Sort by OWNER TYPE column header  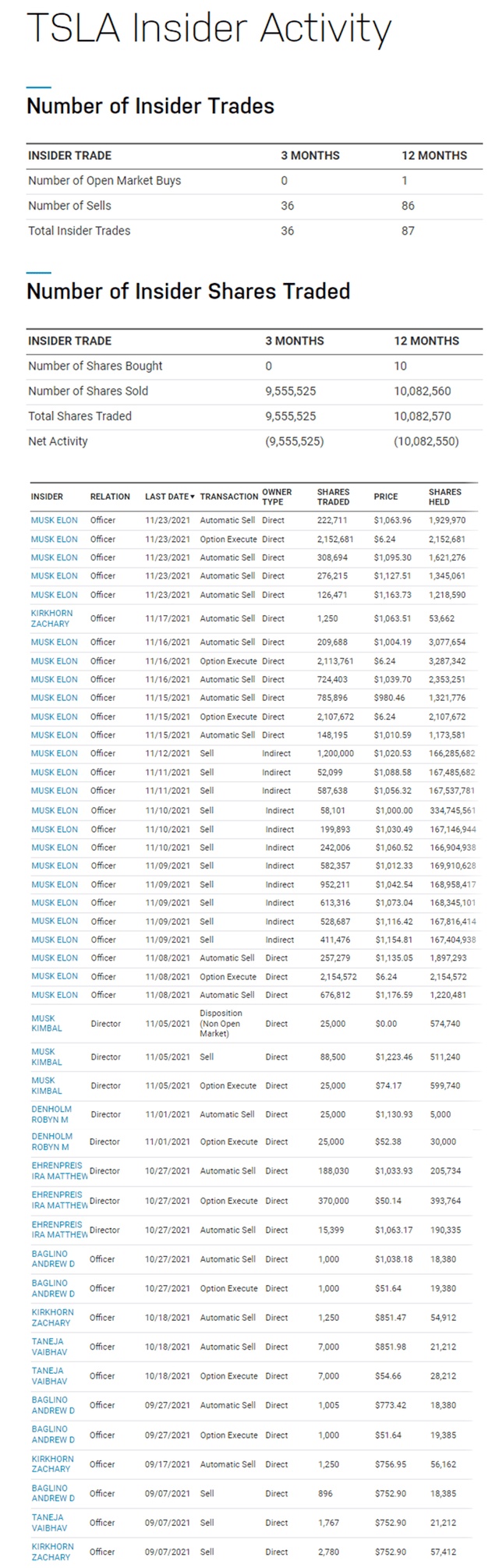click(277, 497)
